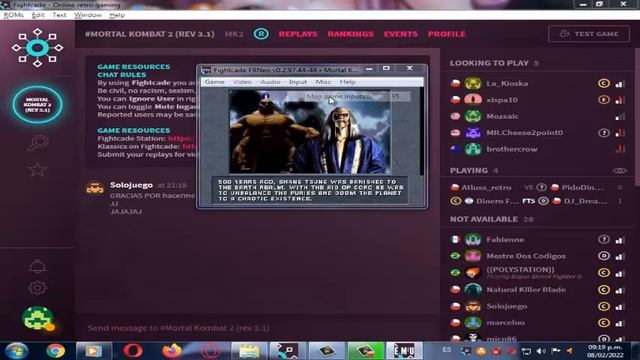Open the Misc menu in FBNeo window
Viewport: 640px width, 360px height.
coord(323,82)
